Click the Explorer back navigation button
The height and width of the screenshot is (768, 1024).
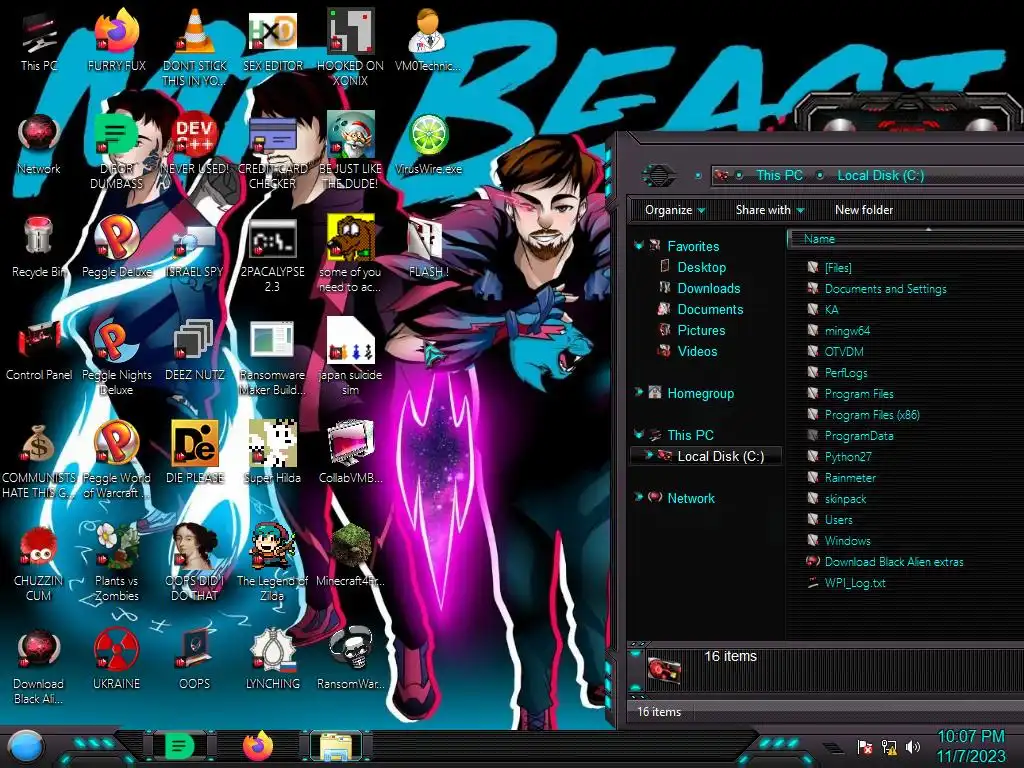[658, 175]
